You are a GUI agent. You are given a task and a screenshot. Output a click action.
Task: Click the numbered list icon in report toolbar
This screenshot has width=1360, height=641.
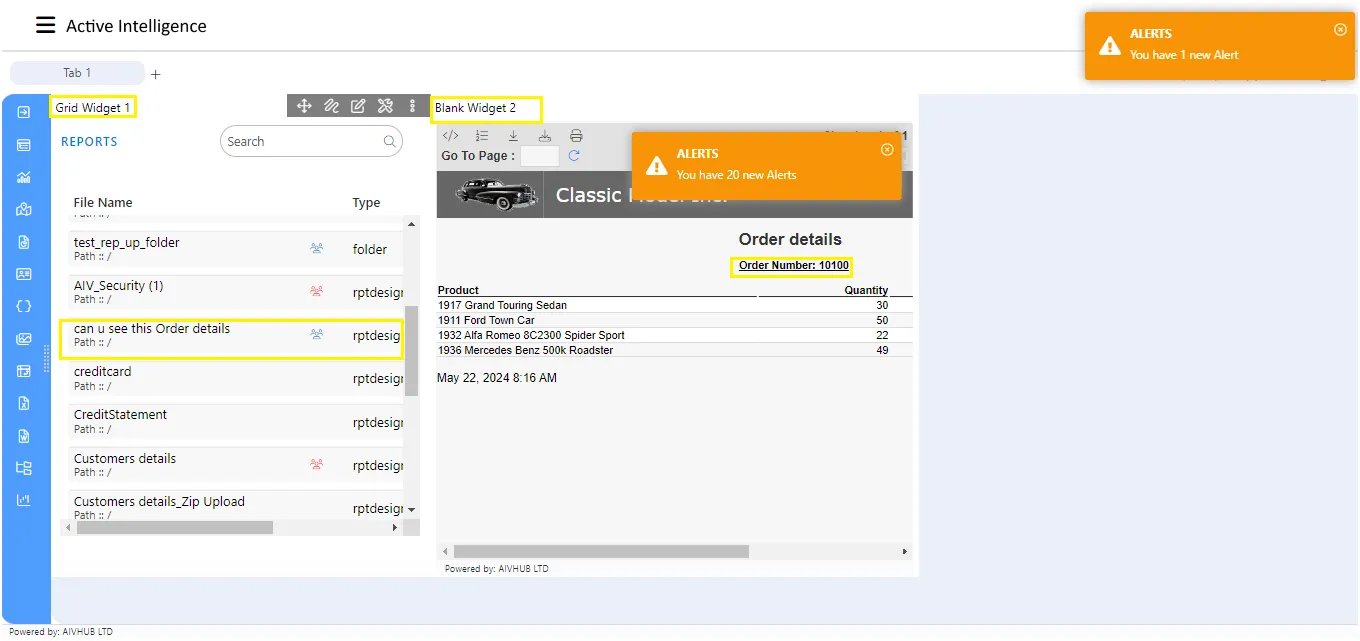[x=482, y=136]
